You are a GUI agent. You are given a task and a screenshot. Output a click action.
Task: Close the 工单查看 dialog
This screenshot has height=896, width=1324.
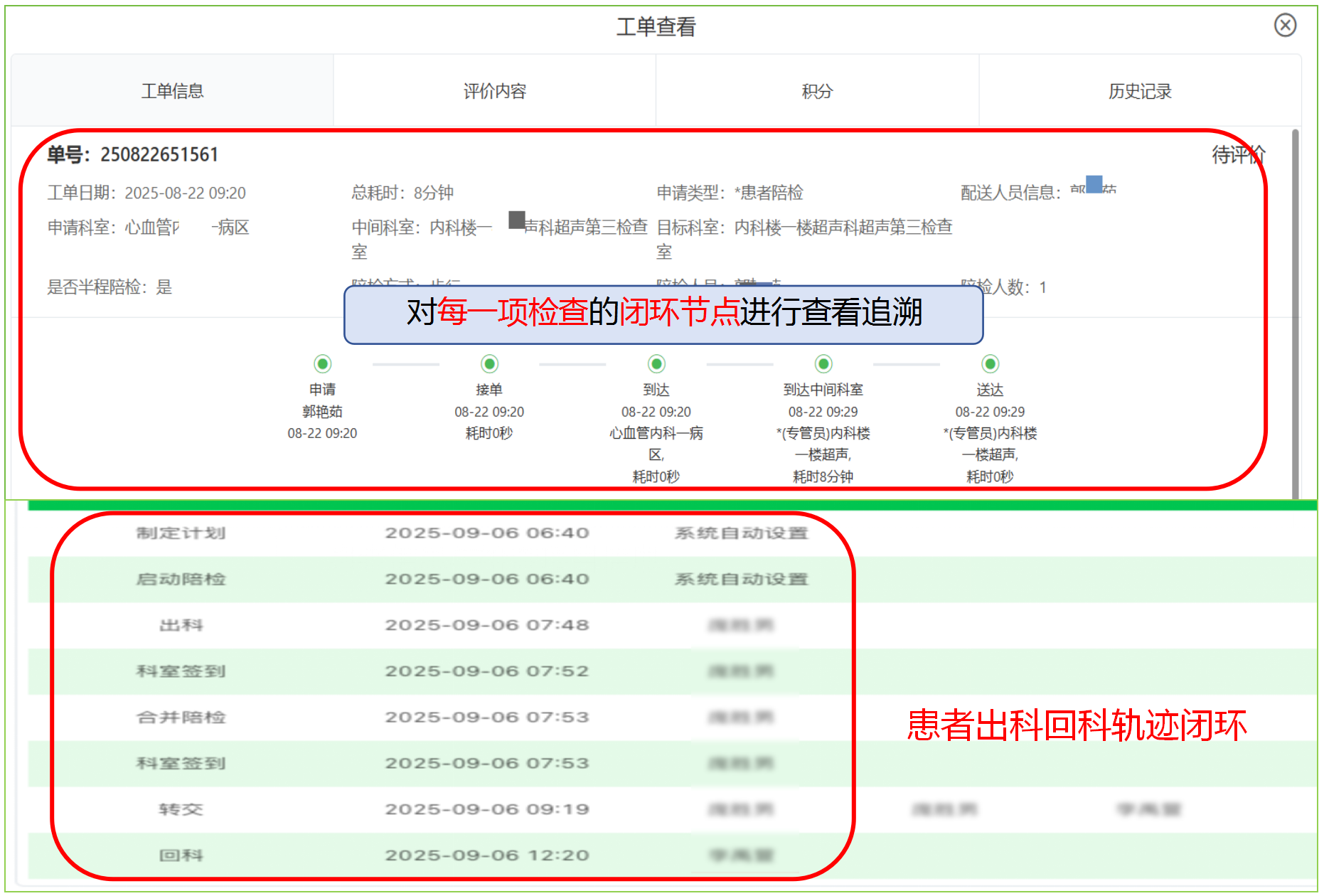1285,26
